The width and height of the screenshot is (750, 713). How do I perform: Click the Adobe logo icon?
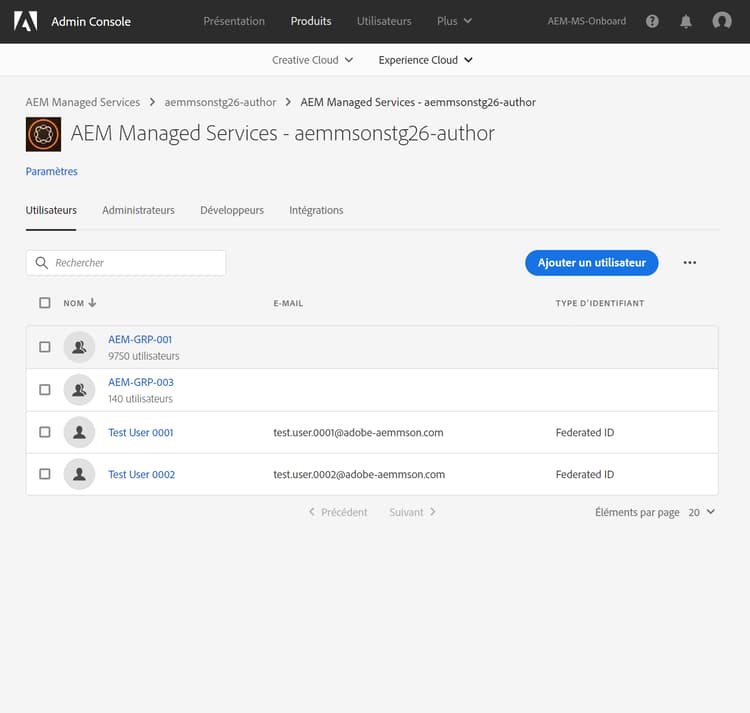[25, 21]
